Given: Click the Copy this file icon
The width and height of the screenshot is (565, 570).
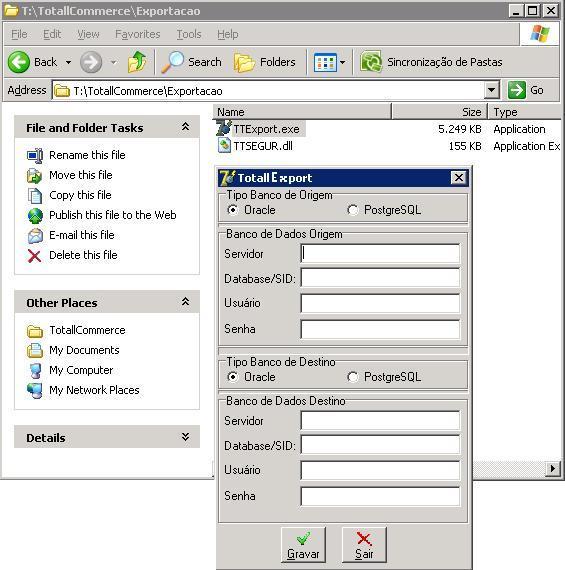Looking at the screenshot, I should click(x=35, y=196).
